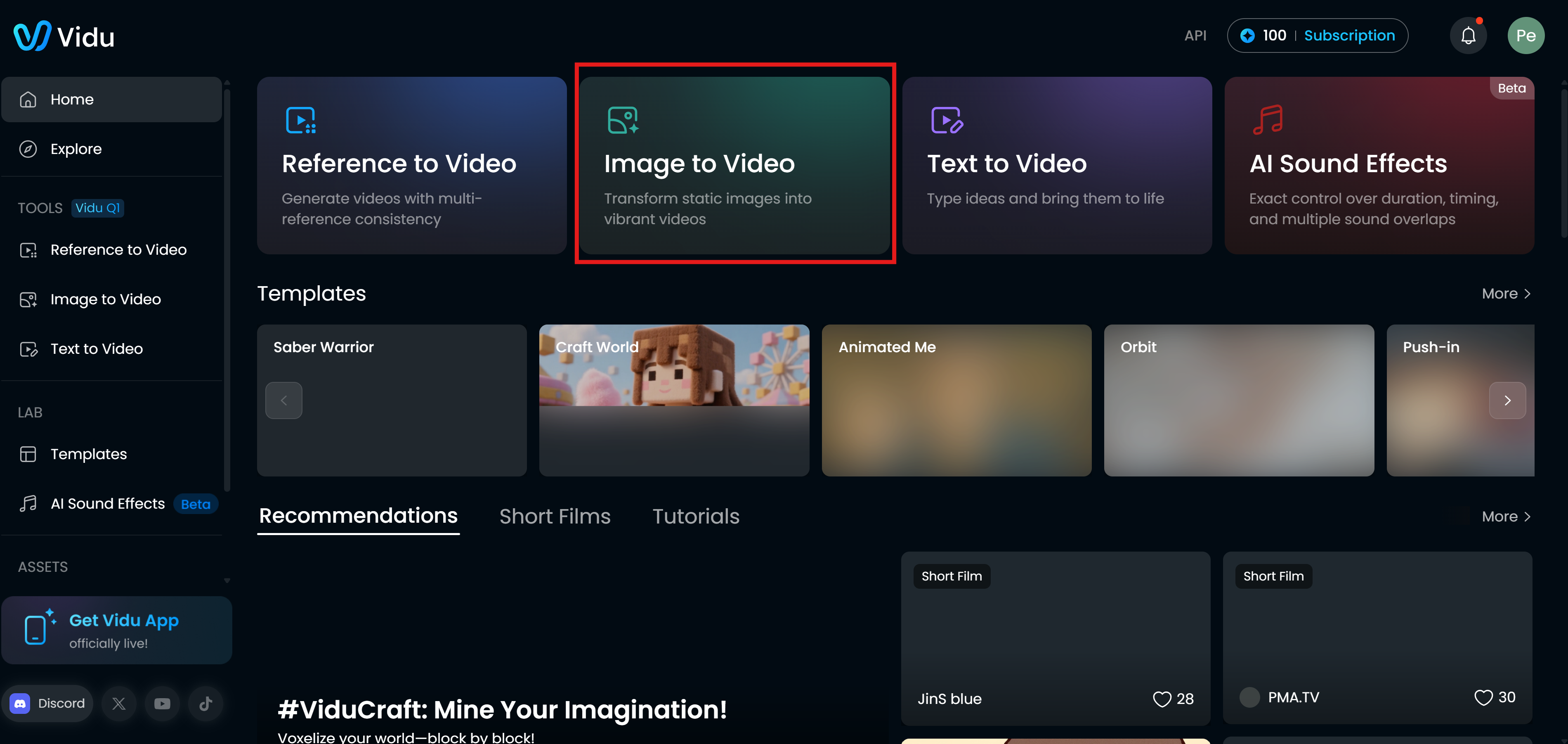Click the X social media icon
The height and width of the screenshot is (744, 1568).
119,703
